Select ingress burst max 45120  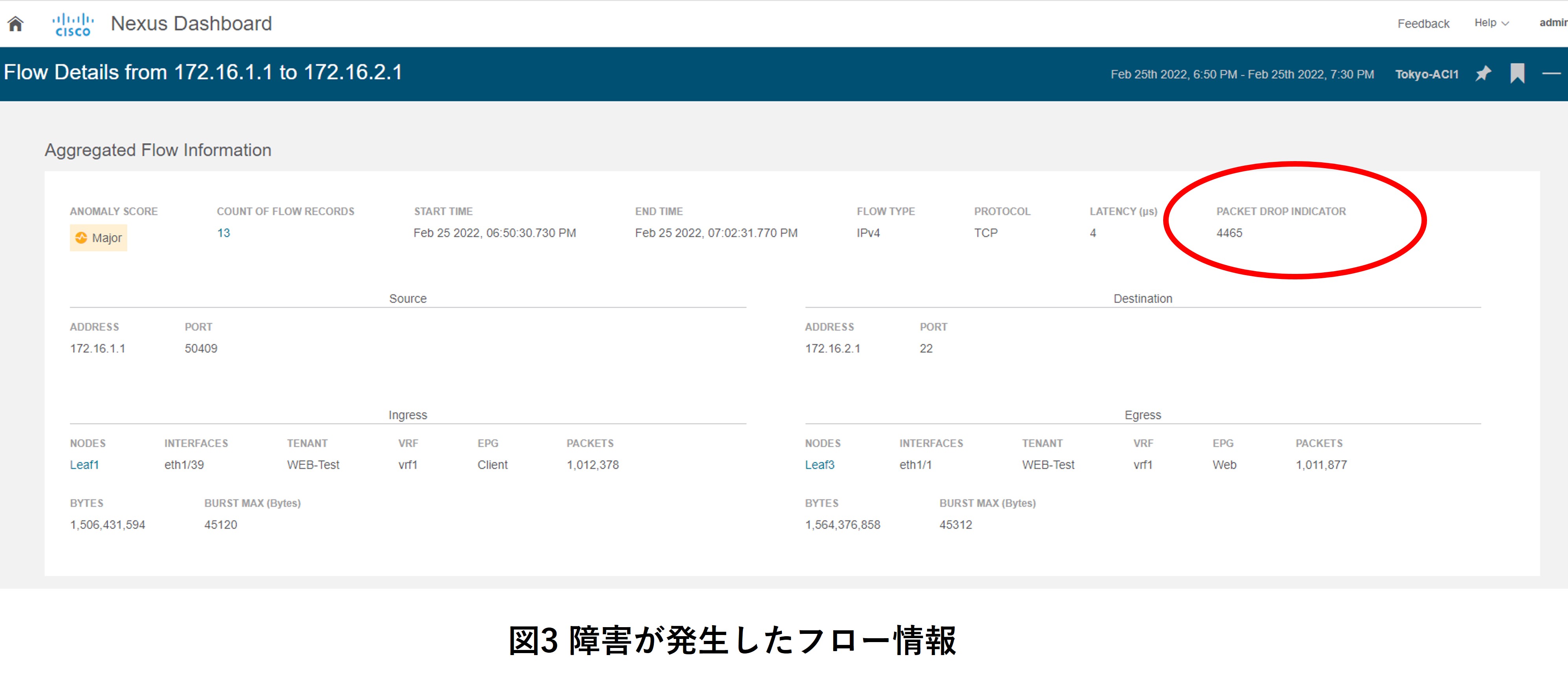click(220, 525)
